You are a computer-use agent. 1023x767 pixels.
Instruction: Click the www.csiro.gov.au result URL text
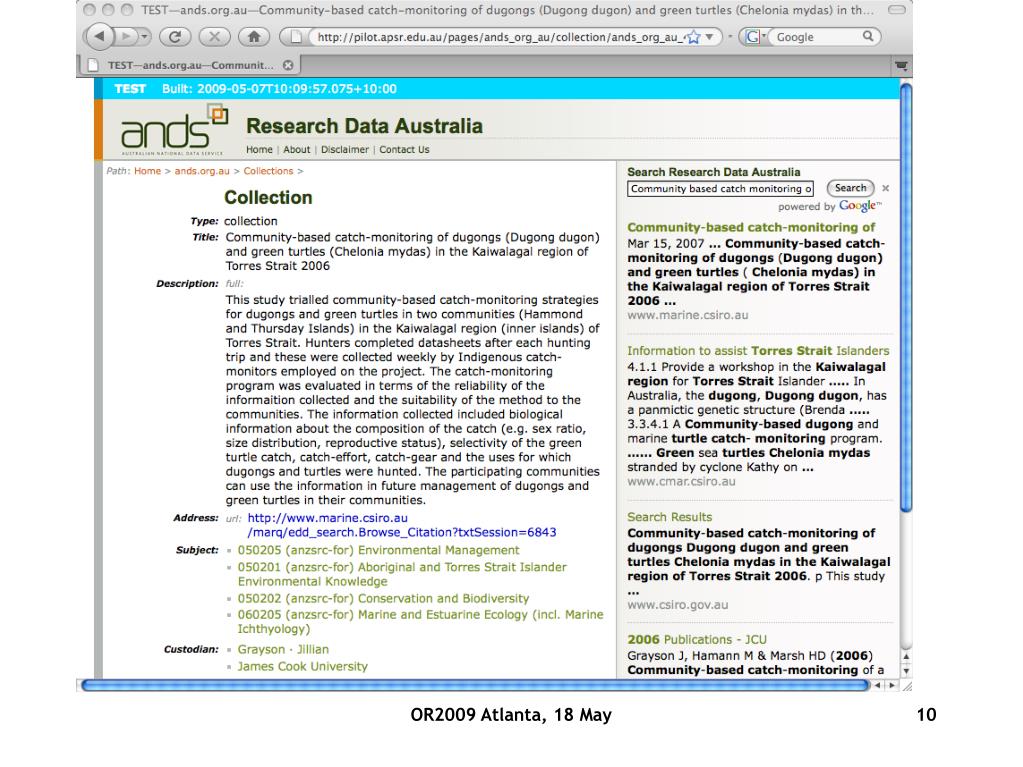click(x=677, y=605)
